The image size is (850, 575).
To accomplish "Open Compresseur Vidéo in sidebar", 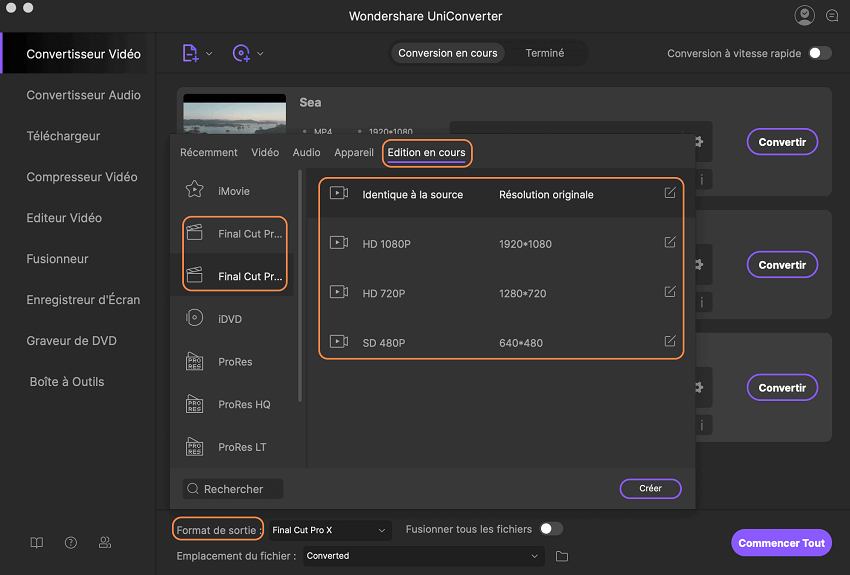I will coord(82,177).
